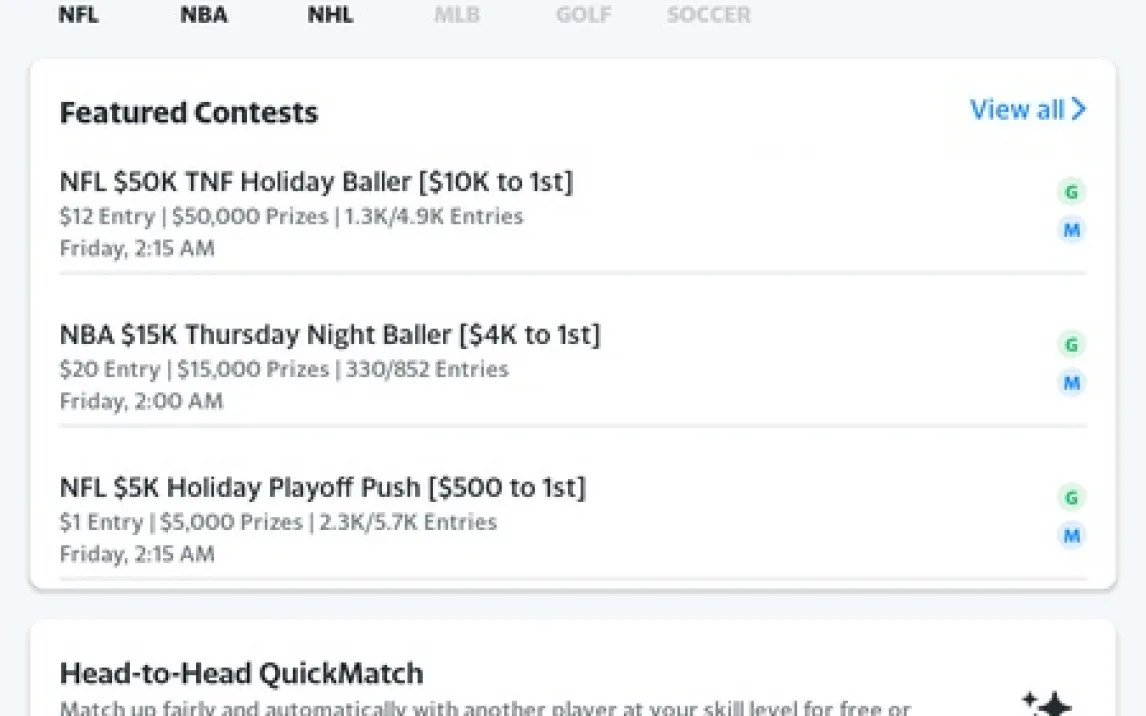Screen dimensions: 1146x716
Task: Open View all featured contests link
Action: pyautogui.click(x=1017, y=109)
